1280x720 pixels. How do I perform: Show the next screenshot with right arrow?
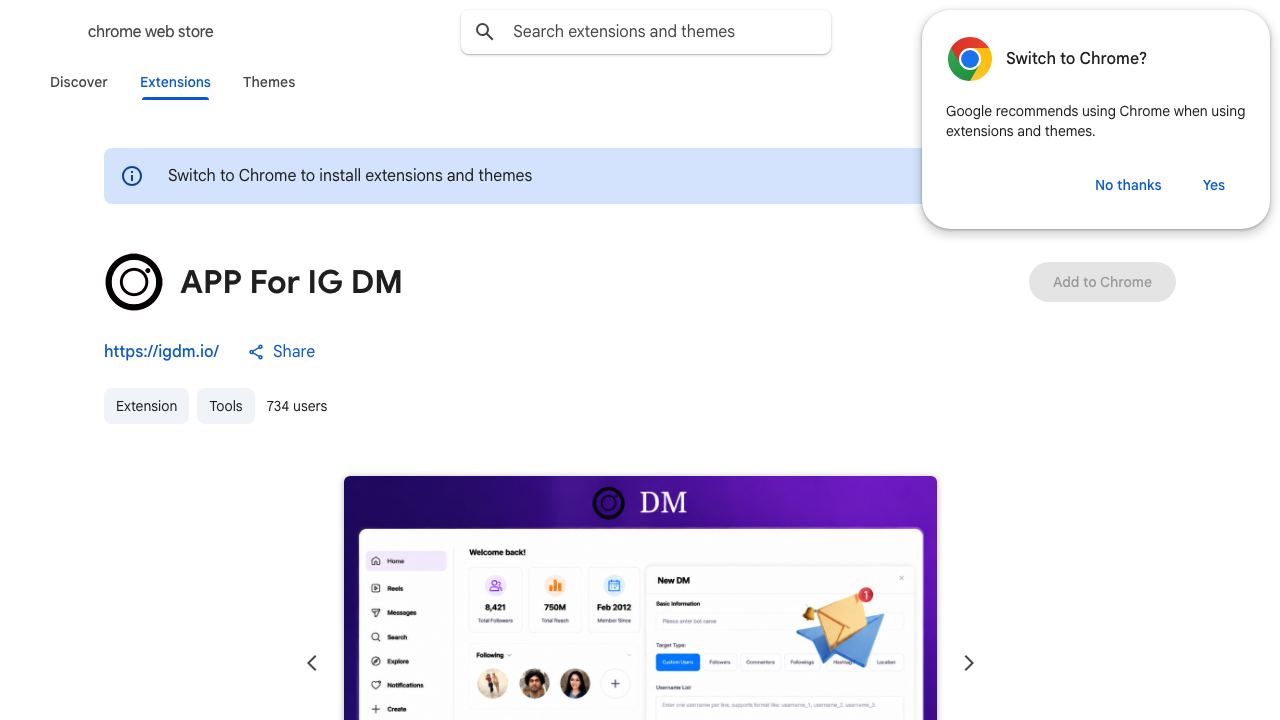(x=968, y=663)
